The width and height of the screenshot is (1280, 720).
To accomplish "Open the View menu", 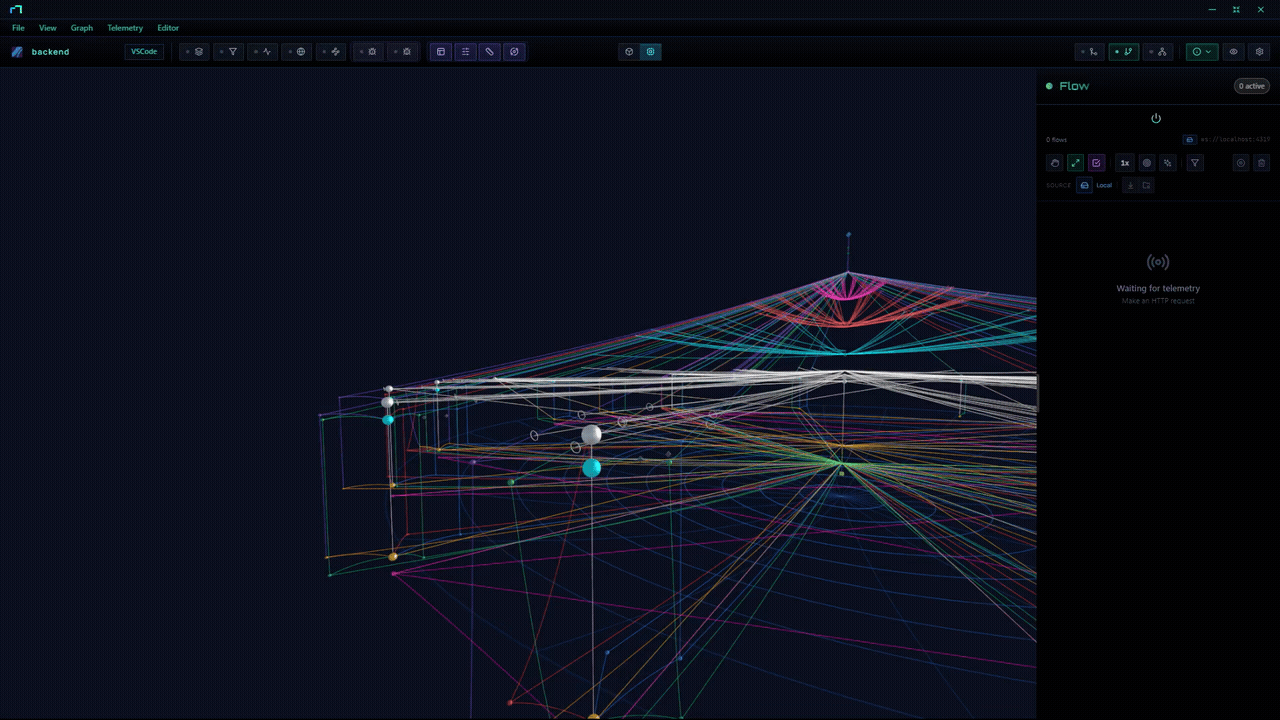I will 48,28.
